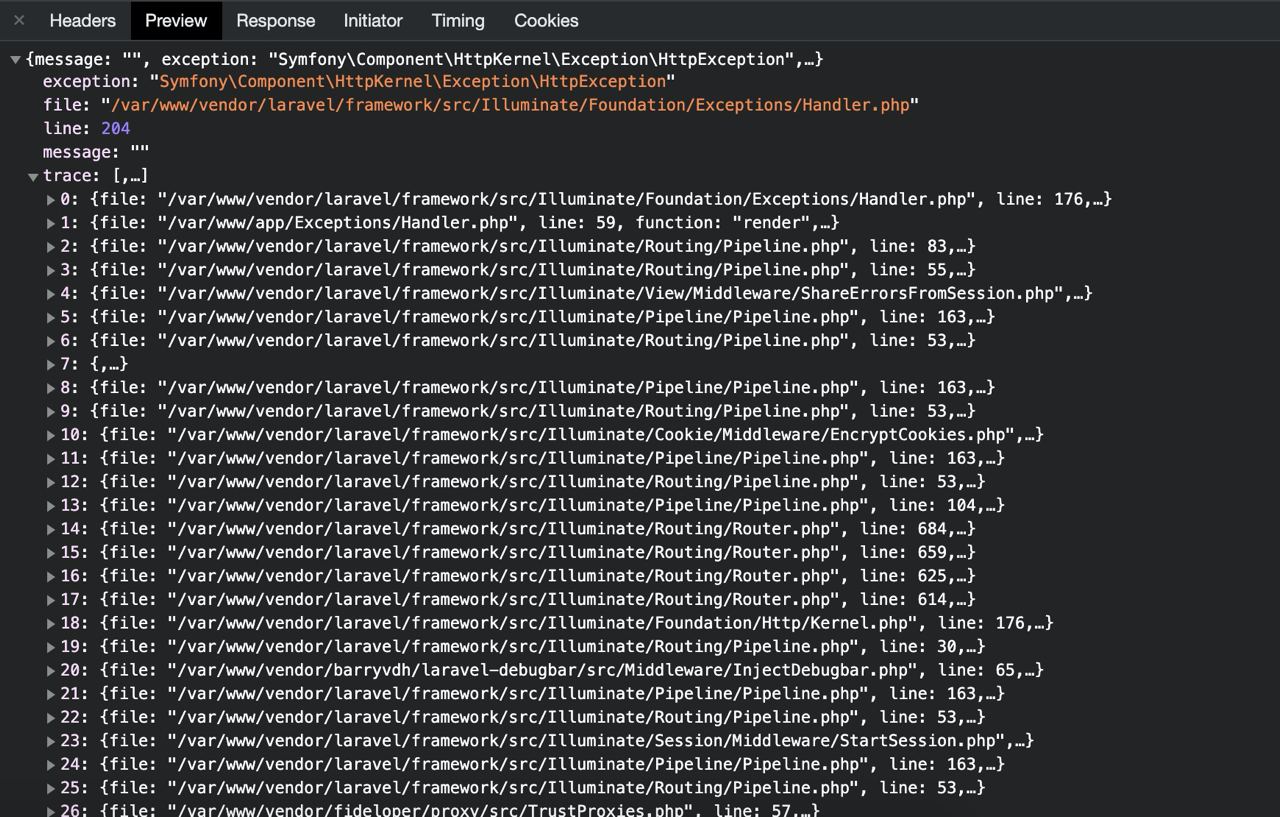Click the empty message value
Image resolution: width=1280 pixels, height=817 pixels.
click(x=140, y=152)
